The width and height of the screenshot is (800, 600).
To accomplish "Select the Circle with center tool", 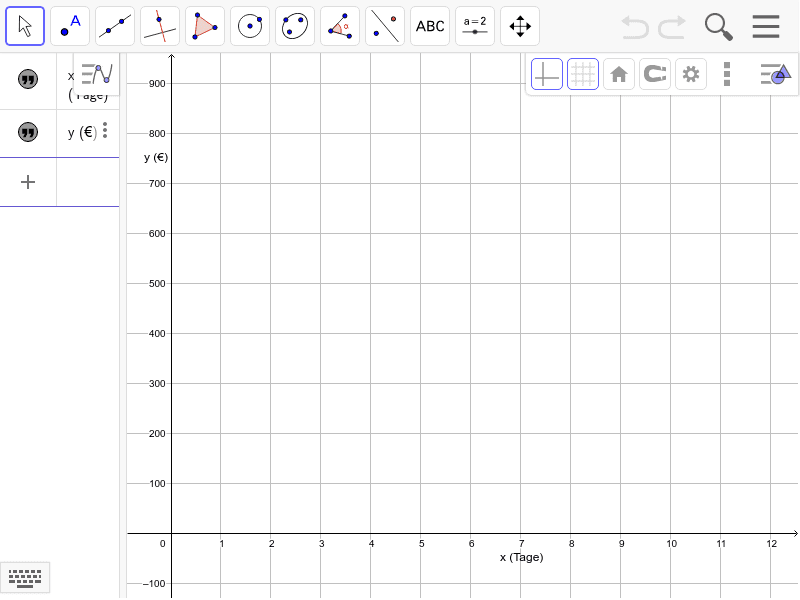I will click(250, 26).
